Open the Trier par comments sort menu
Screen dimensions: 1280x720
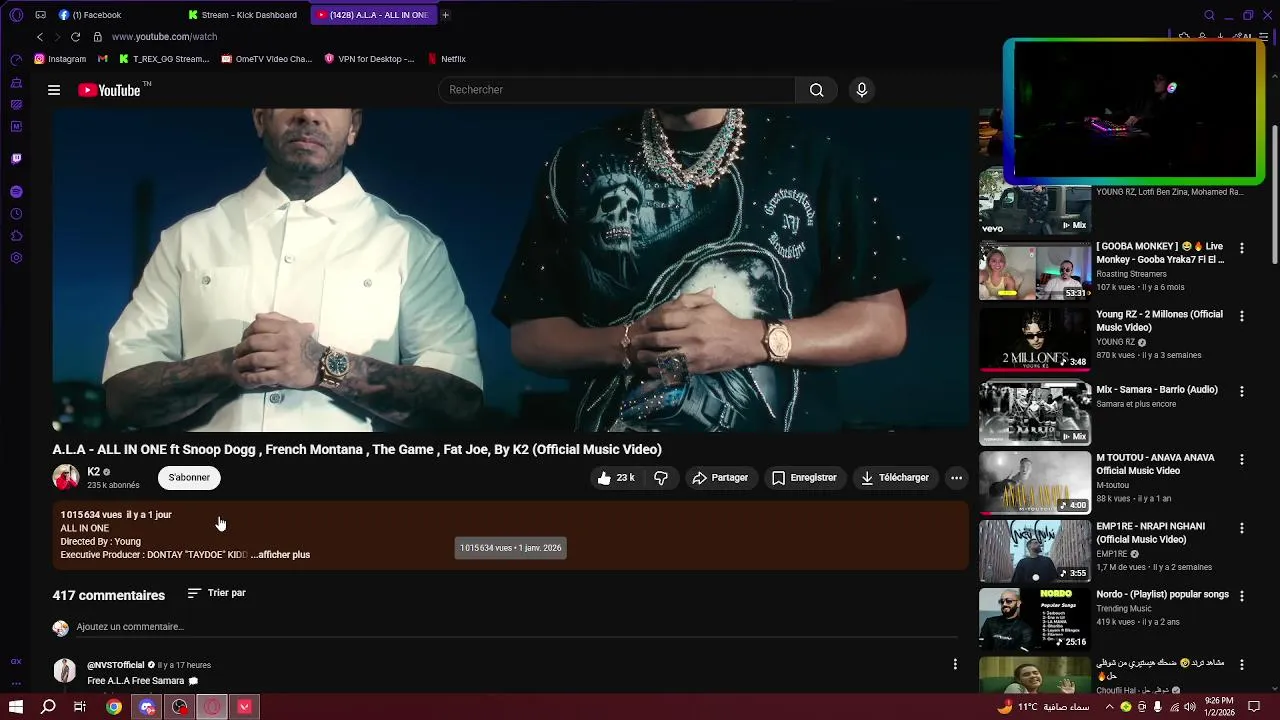pos(217,593)
